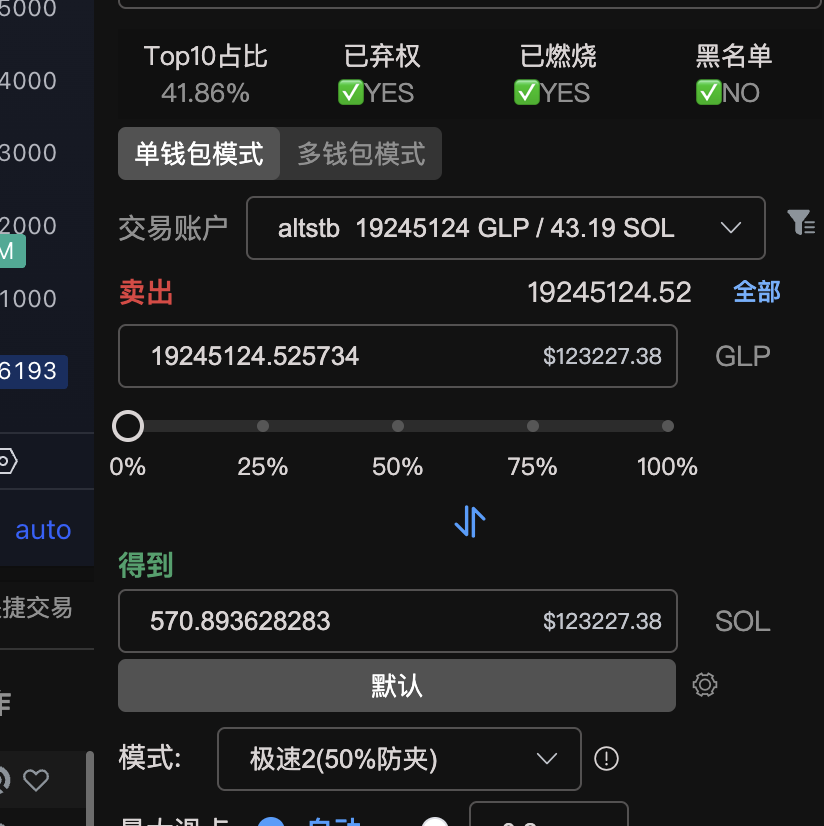Screen dimensions: 824x826
Task: Click the 3000 chart axis label
Action: pyautogui.click(x=27, y=153)
